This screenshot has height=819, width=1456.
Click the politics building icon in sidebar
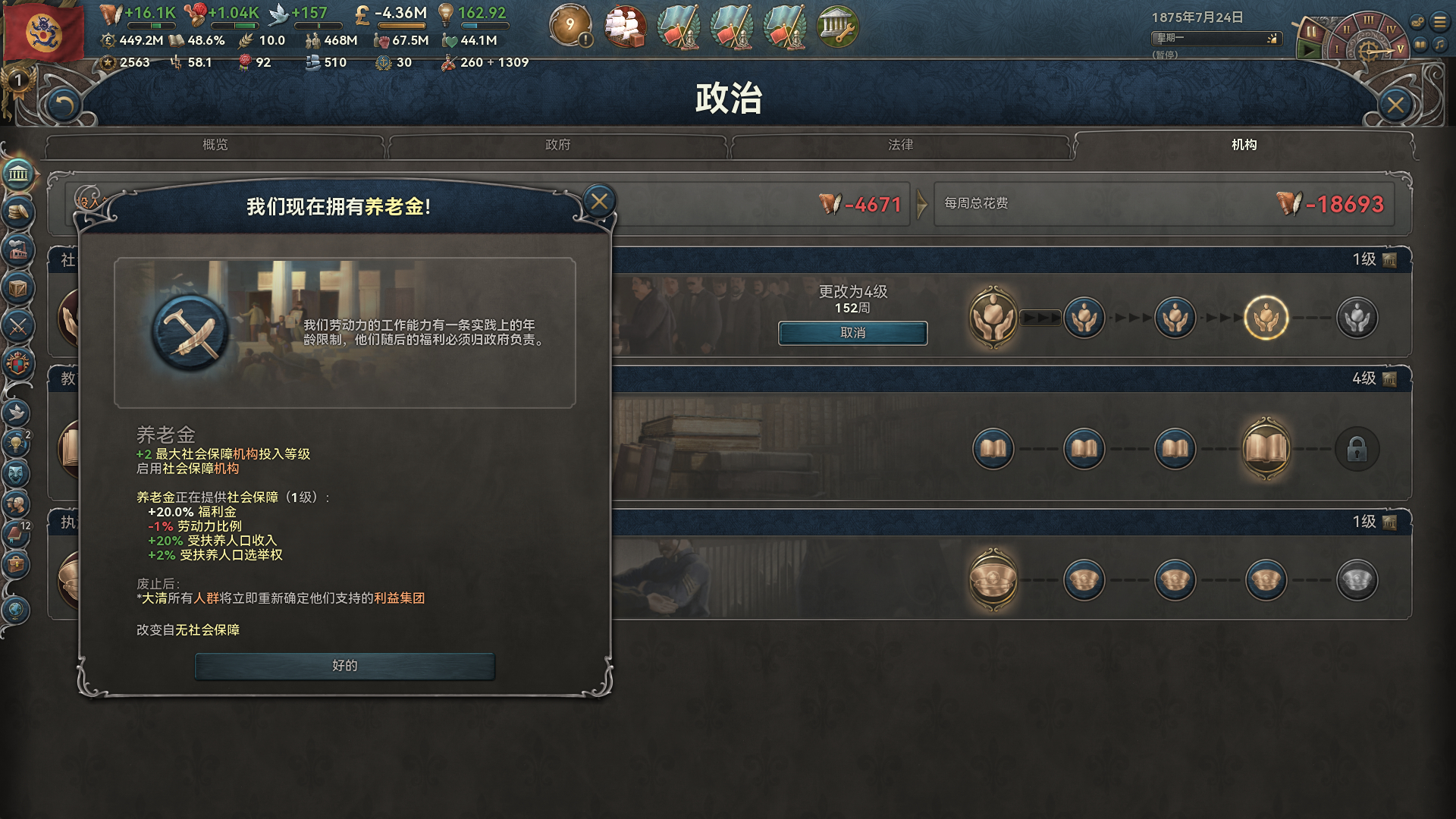tap(18, 174)
